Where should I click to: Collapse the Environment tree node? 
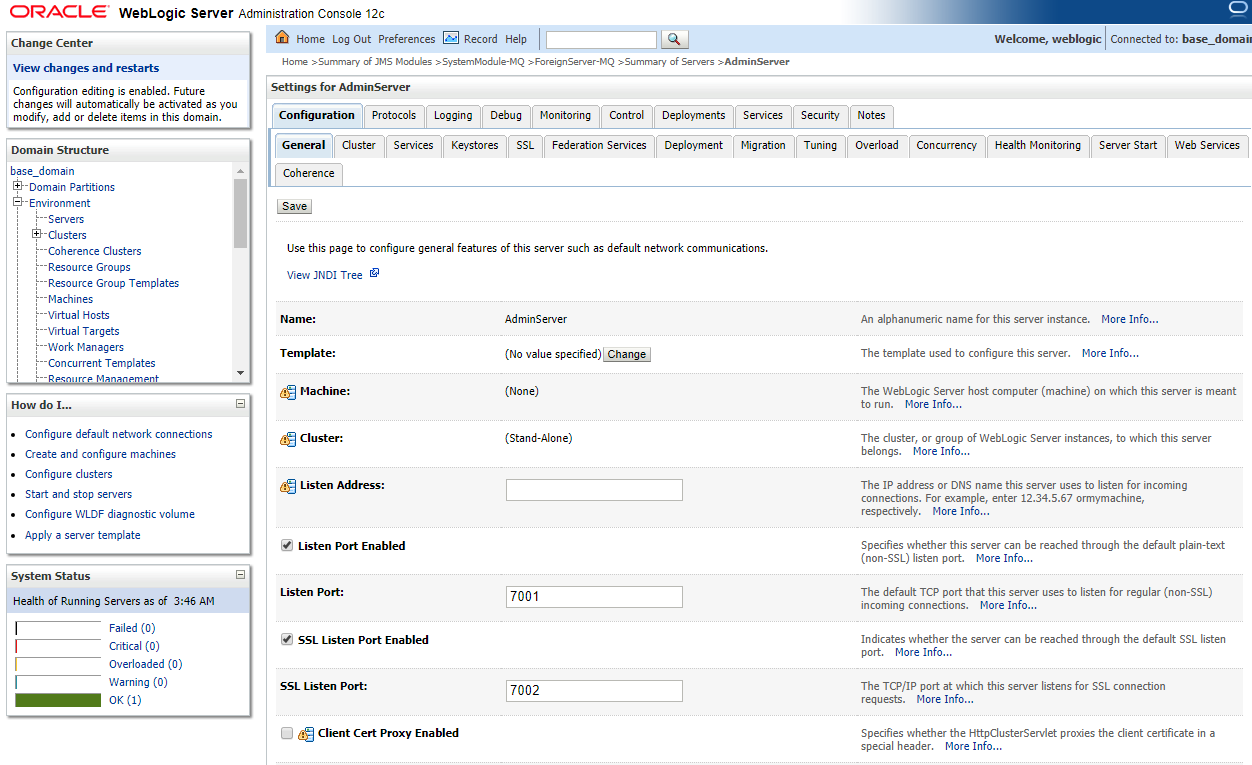point(18,203)
